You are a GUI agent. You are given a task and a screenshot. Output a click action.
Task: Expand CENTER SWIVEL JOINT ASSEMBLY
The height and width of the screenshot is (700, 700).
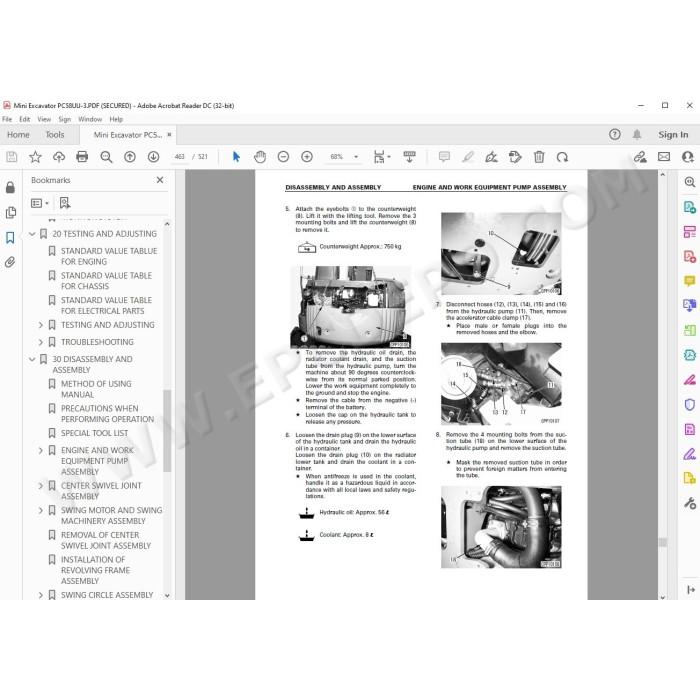pyautogui.click(x=41, y=486)
